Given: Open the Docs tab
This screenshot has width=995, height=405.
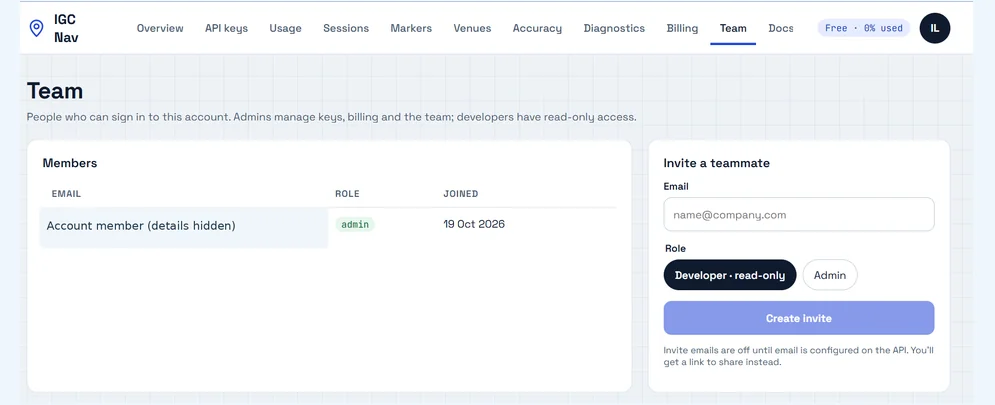Looking at the screenshot, I should (x=781, y=28).
